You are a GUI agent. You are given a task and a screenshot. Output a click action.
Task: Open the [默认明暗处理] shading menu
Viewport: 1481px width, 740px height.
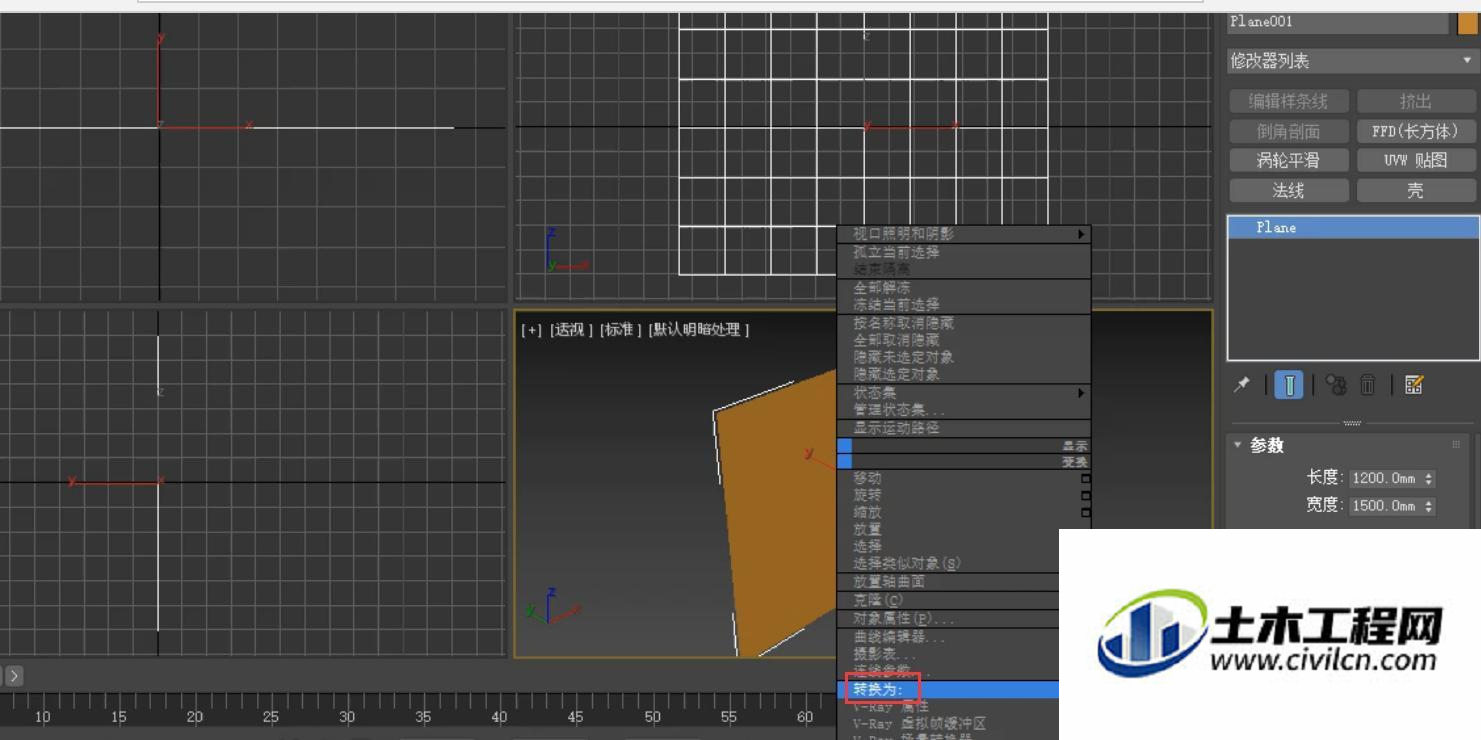(x=699, y=330)
